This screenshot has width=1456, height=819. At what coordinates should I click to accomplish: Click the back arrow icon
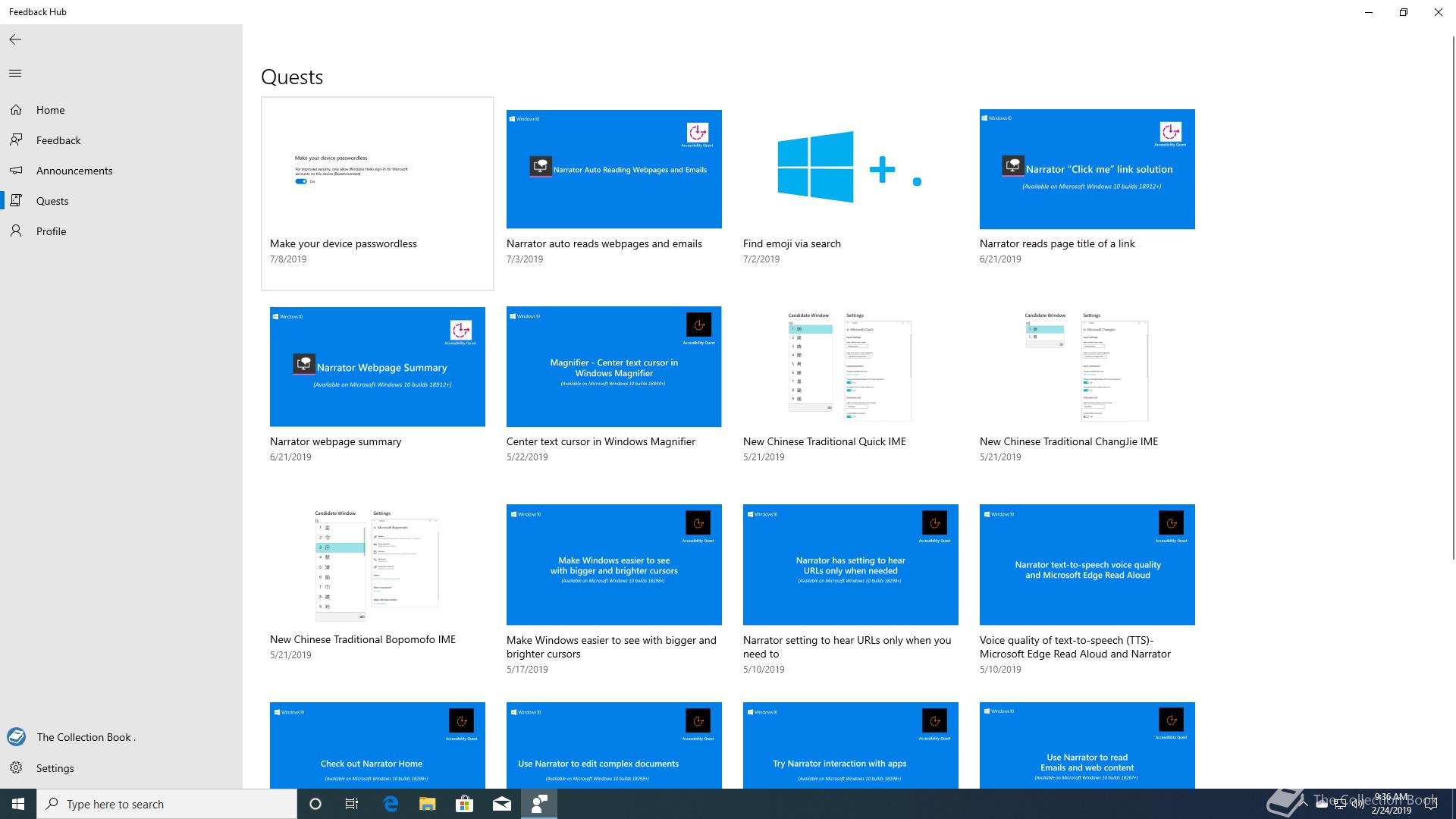pyautogui.click(x=15, y=39)
